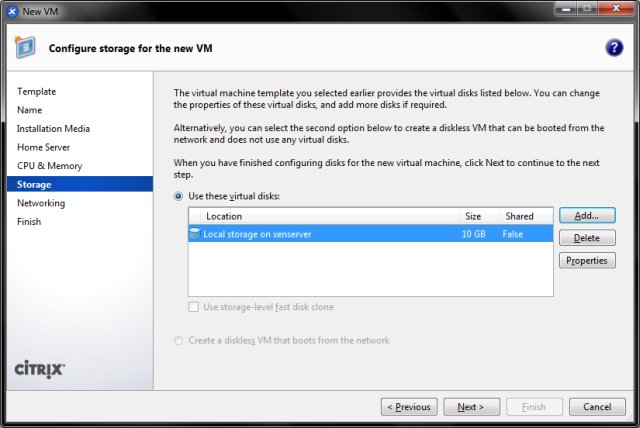Screen dimensions: 640x428
Task: Select the Storage step in the sidebar
Action: tap(80, 184)
